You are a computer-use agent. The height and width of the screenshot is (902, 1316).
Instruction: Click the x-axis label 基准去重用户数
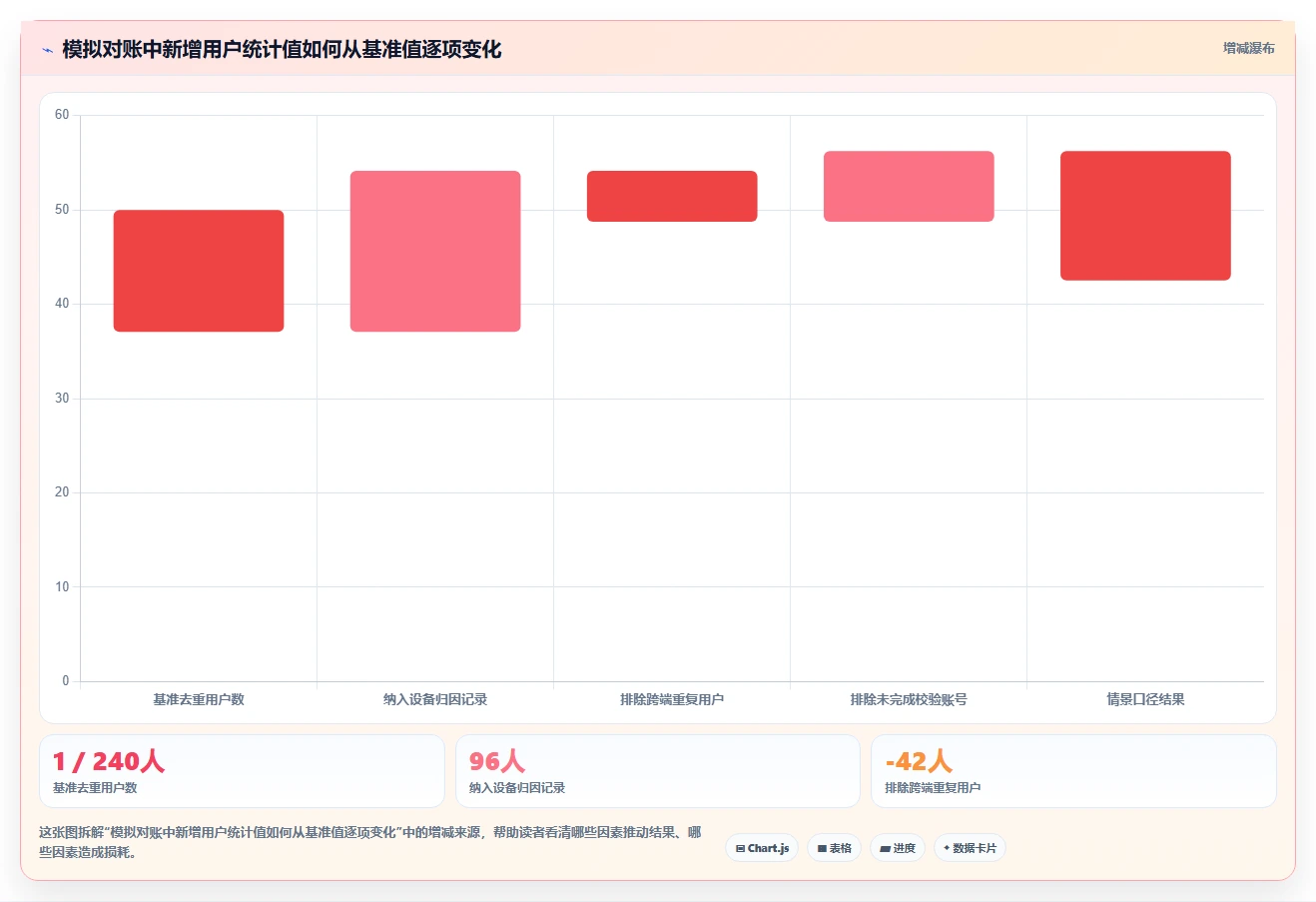199,699
